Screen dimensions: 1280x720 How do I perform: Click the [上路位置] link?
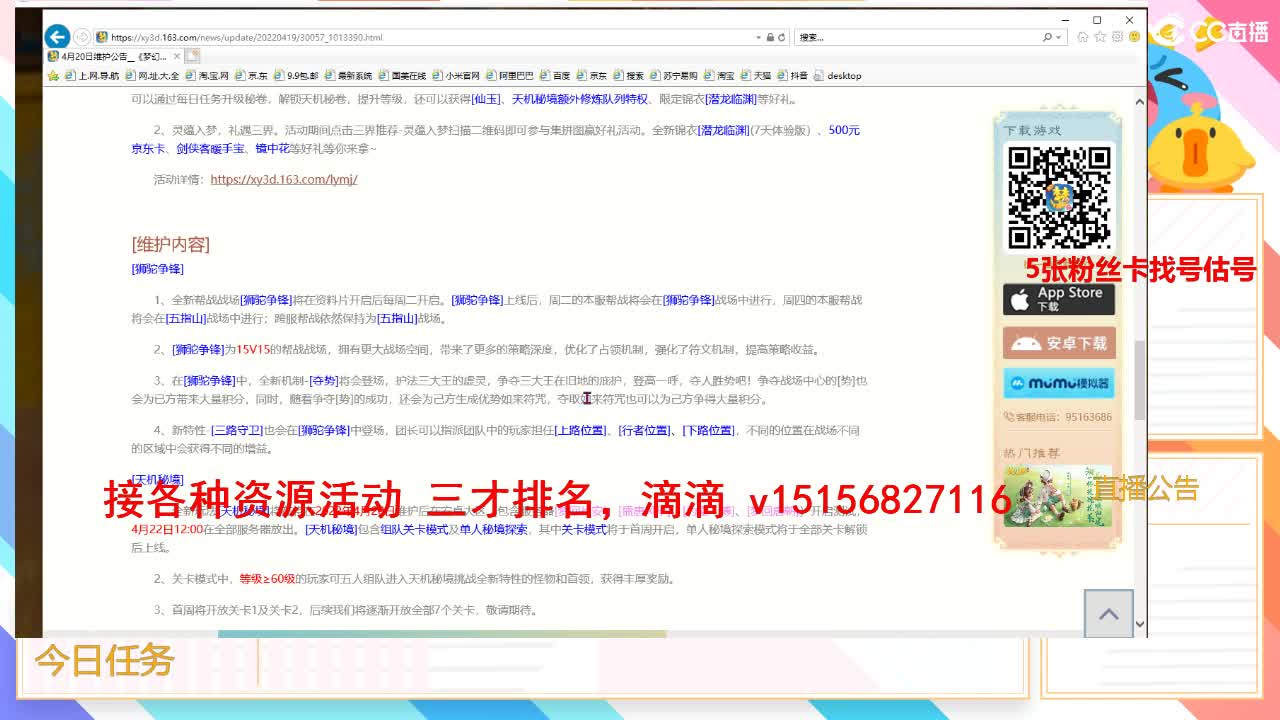tap(581, 430)
